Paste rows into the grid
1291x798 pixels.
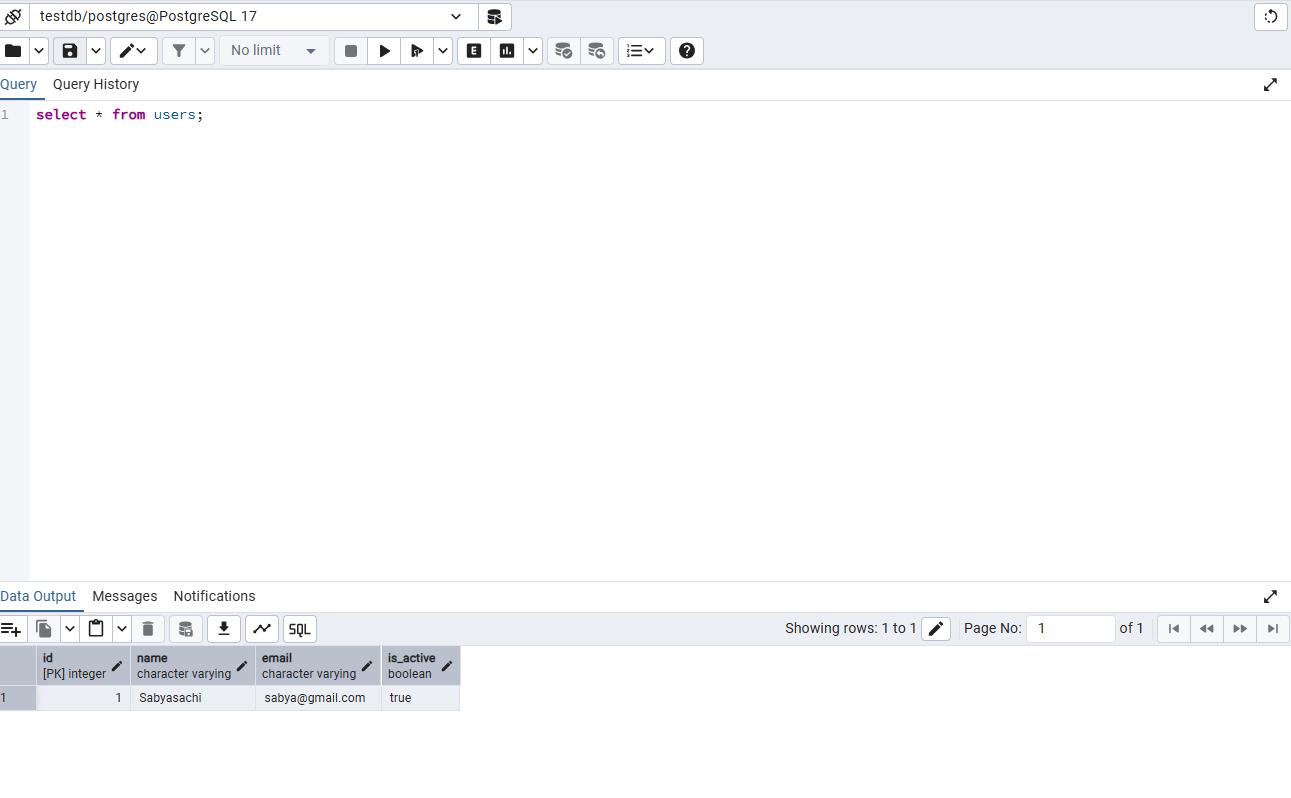point(96,629)
